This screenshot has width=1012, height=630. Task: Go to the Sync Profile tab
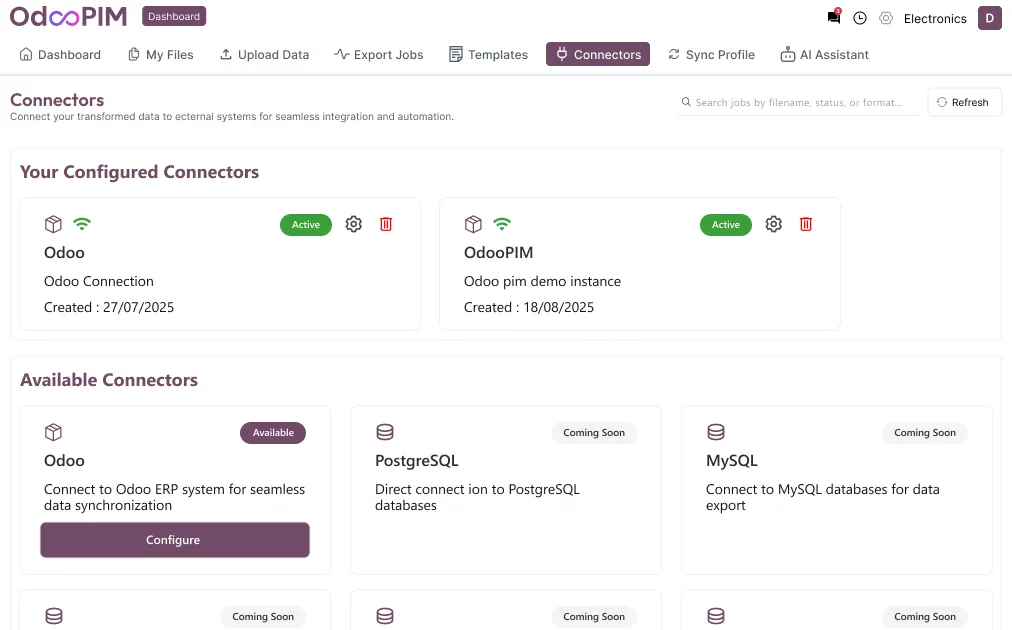(711, 54)
